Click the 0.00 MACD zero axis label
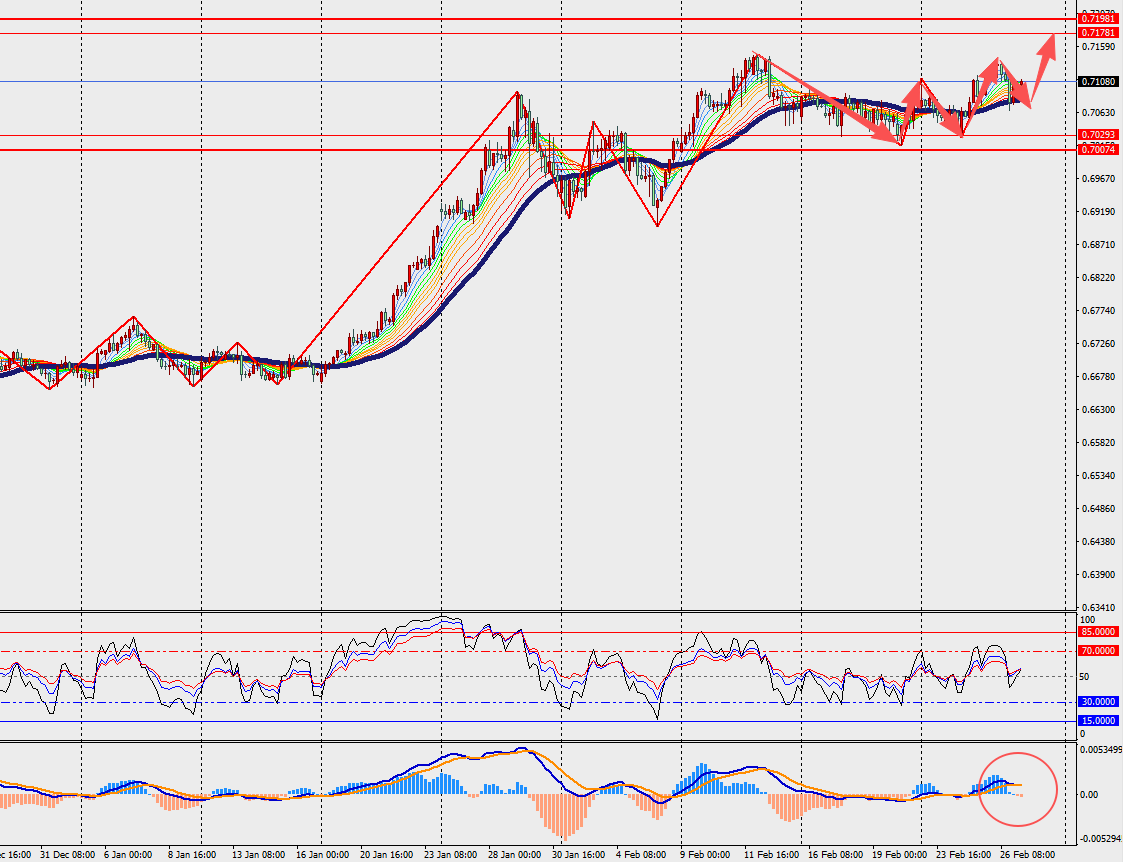 [x=1093, y=795]
